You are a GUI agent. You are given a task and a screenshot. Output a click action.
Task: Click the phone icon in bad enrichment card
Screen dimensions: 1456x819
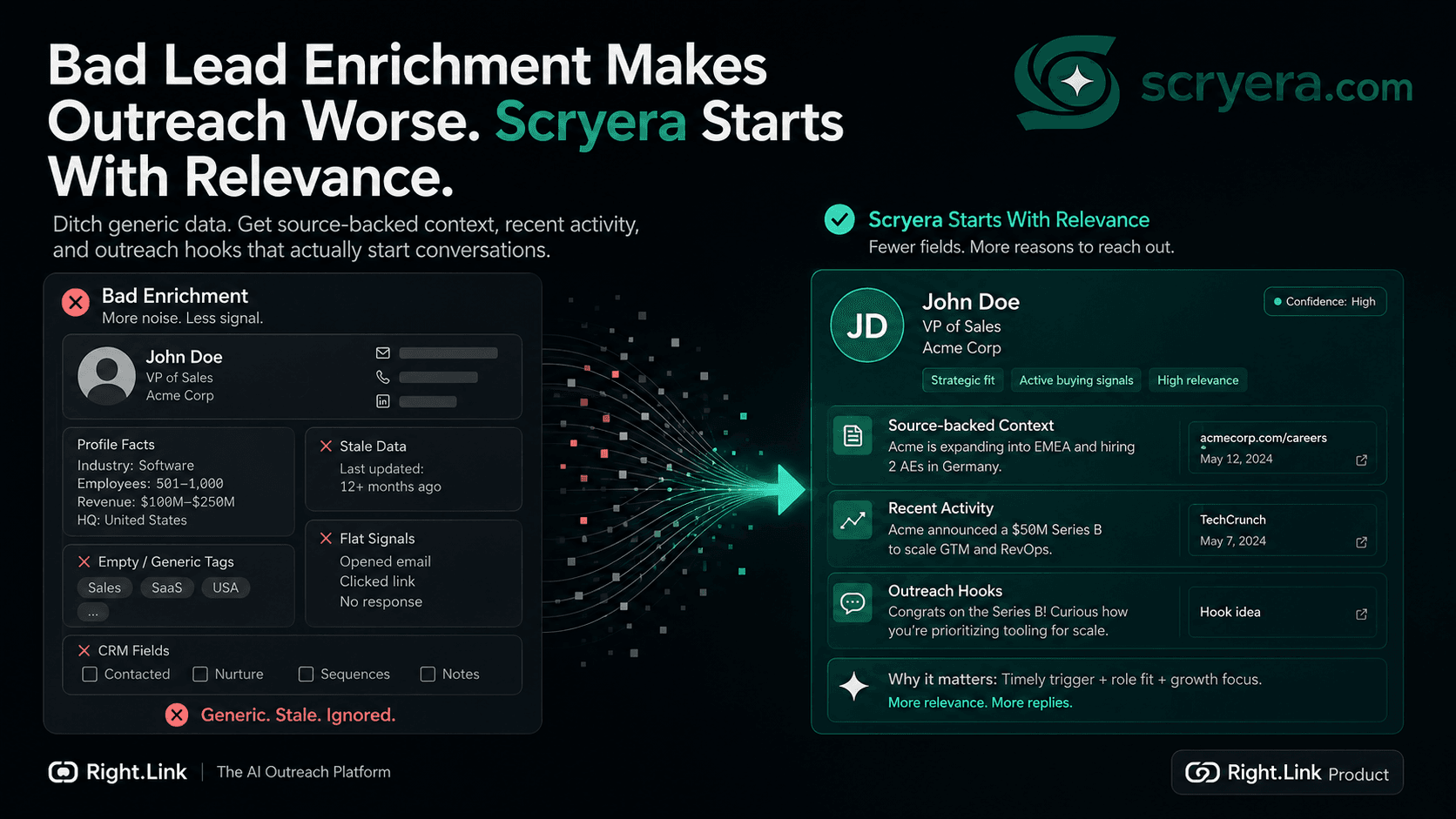382,377
